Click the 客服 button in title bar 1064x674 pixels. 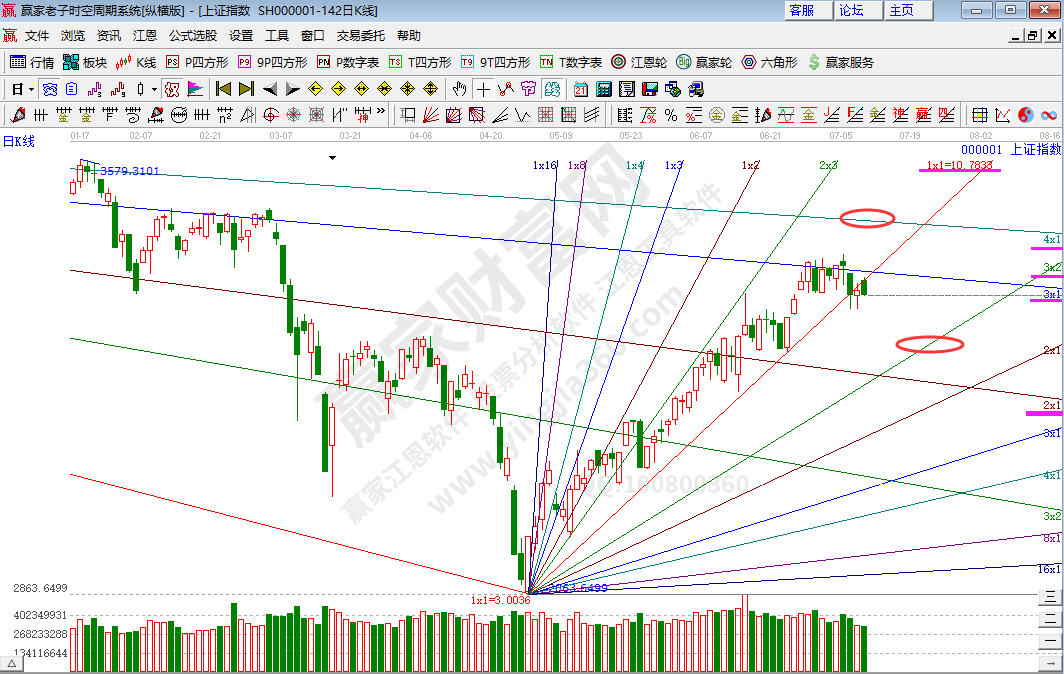[802, 10]
